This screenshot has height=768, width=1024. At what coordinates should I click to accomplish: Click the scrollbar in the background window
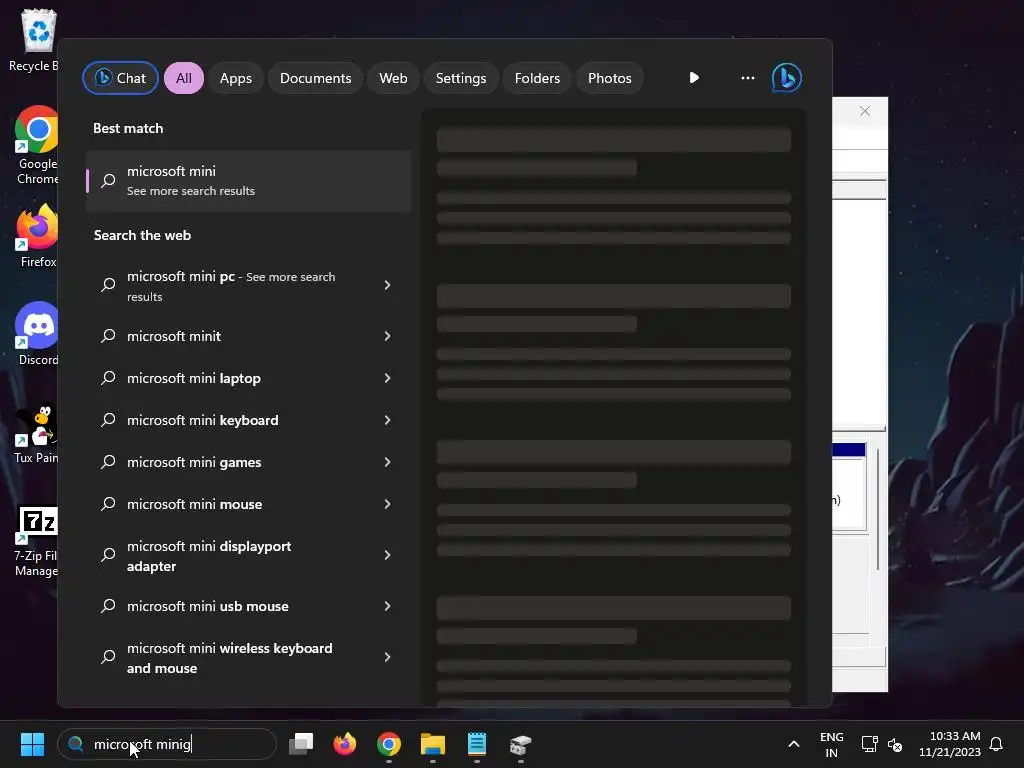[878, 509]
